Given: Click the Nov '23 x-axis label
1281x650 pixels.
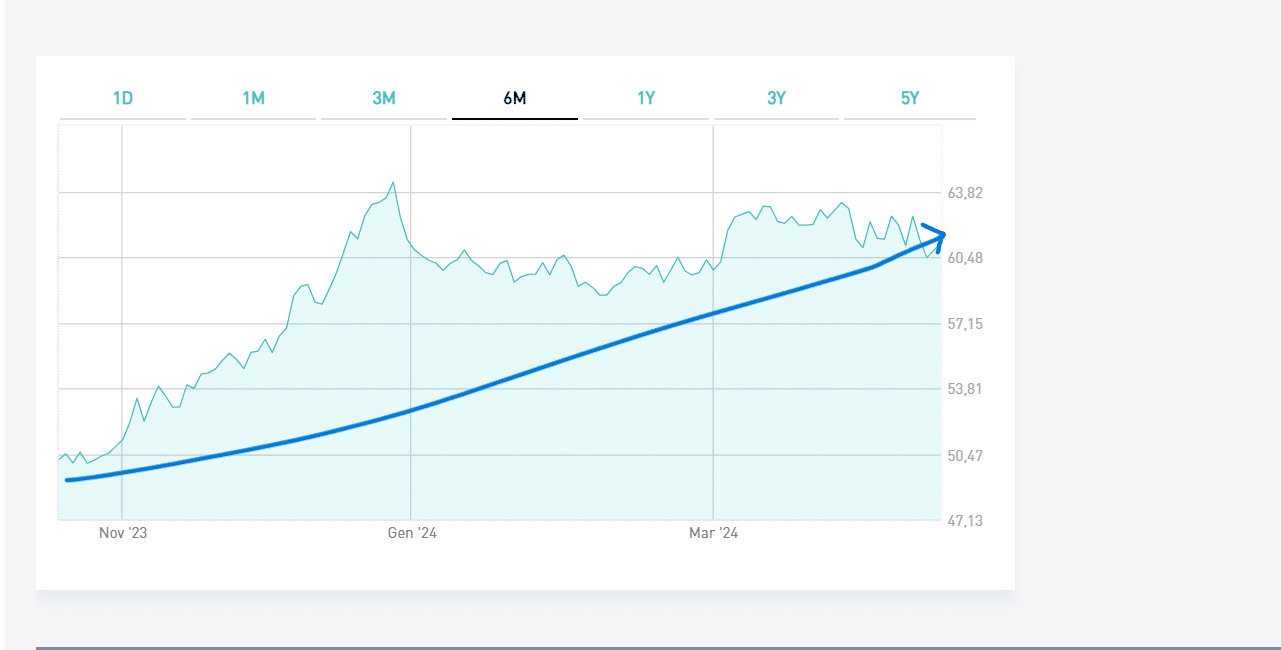Looking at the screenshot, I should coord(123,534).
